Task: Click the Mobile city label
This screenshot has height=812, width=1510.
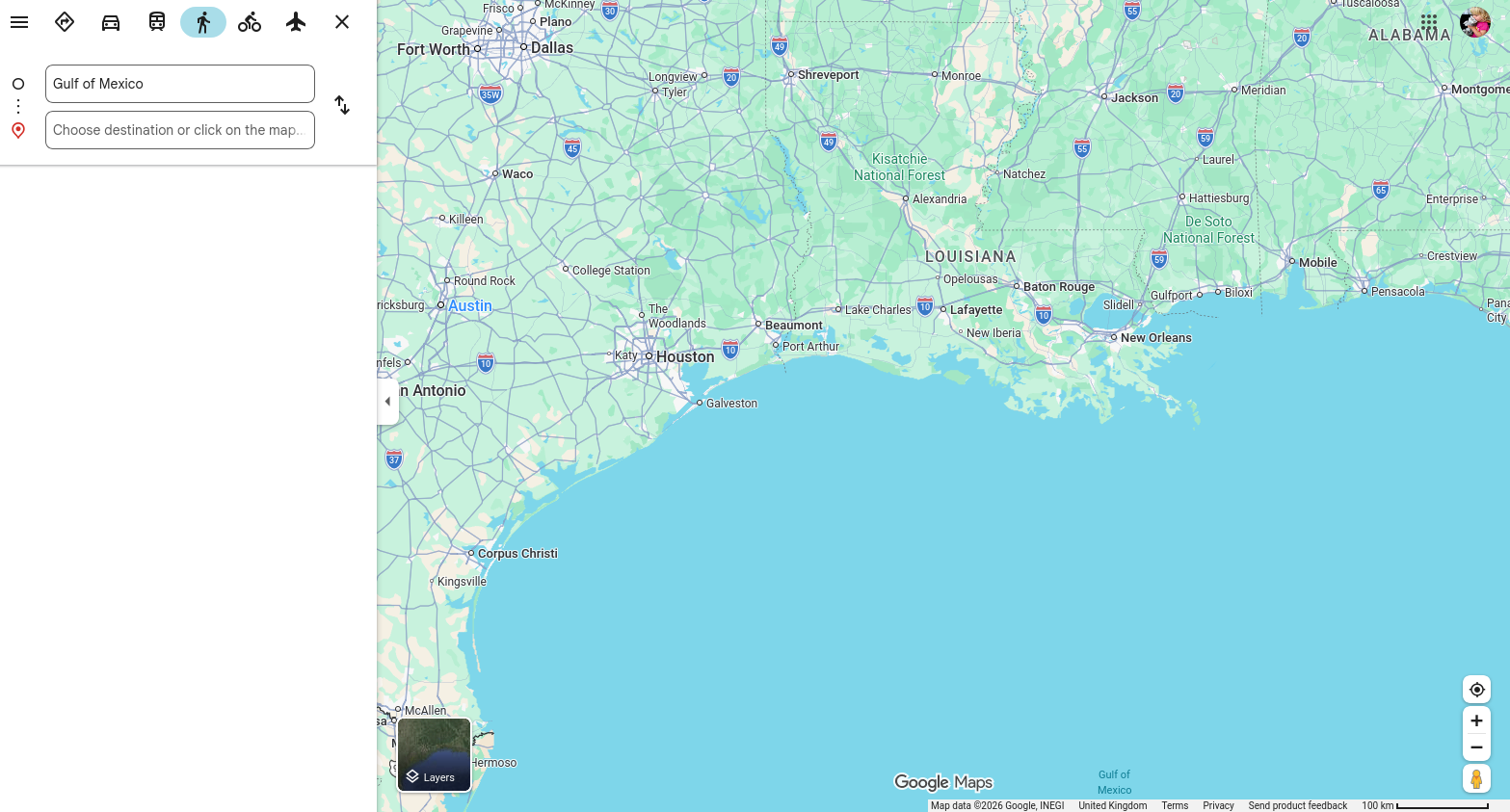Action: pyautogui.click(x=1318, y=262)
